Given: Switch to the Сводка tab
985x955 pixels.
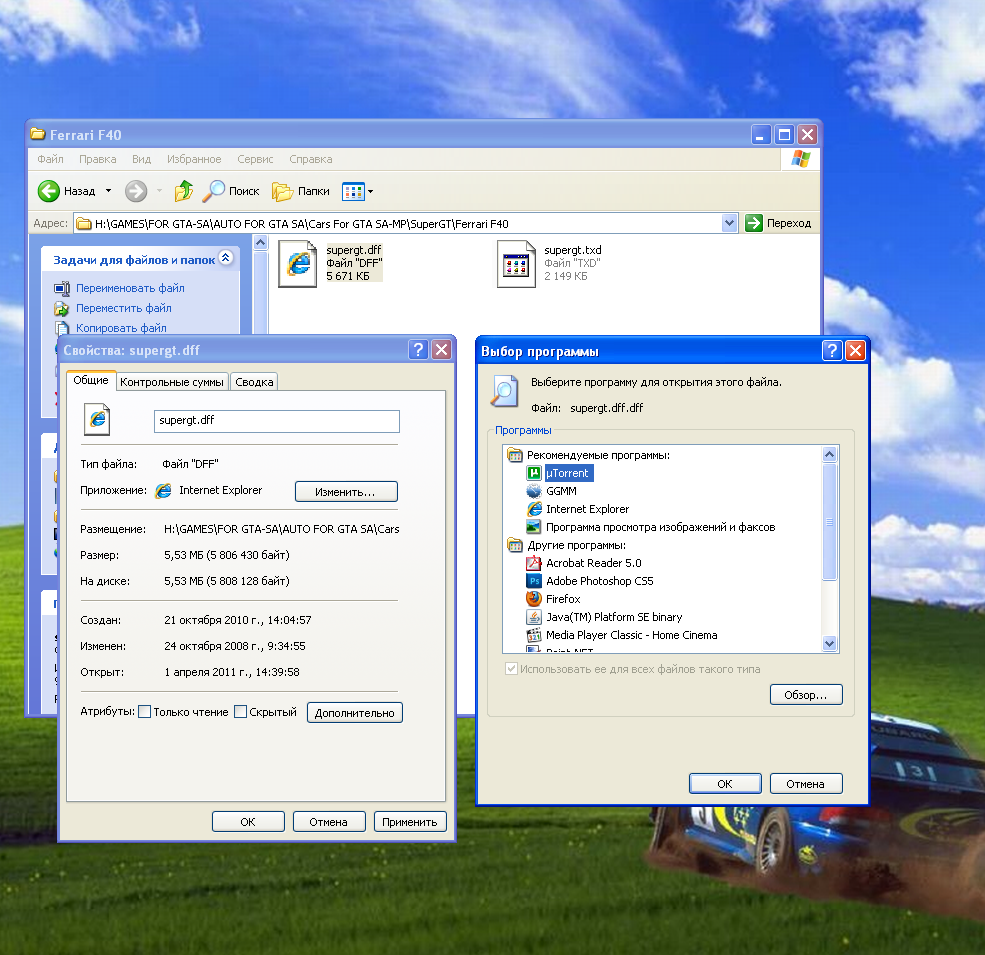Looking at the screenshot, I should [x=254, y=382].
